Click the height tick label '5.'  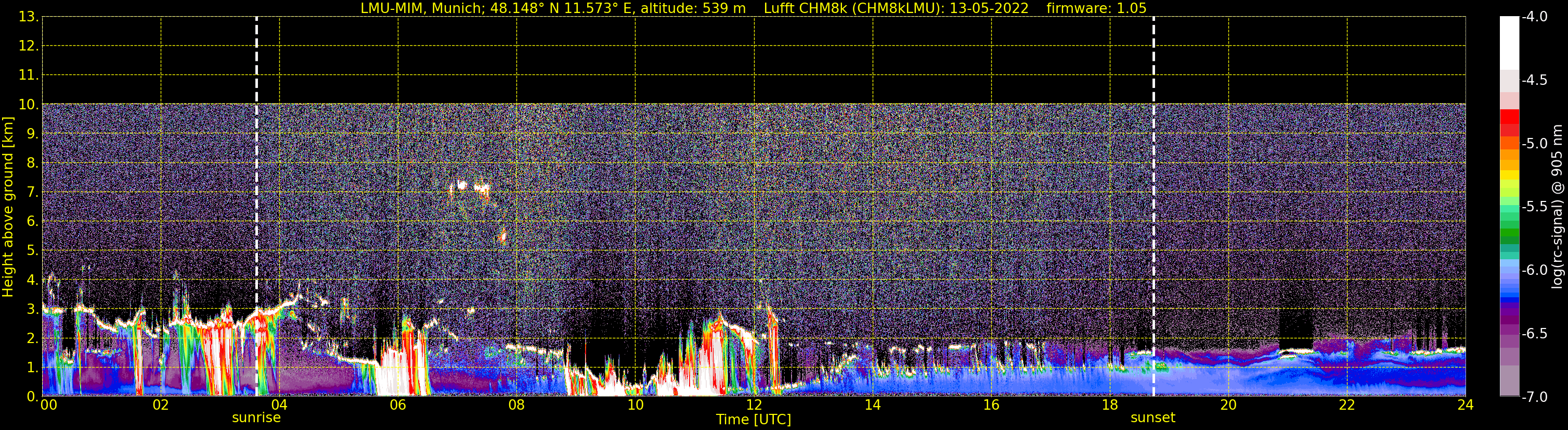click(x=32, y=251)
